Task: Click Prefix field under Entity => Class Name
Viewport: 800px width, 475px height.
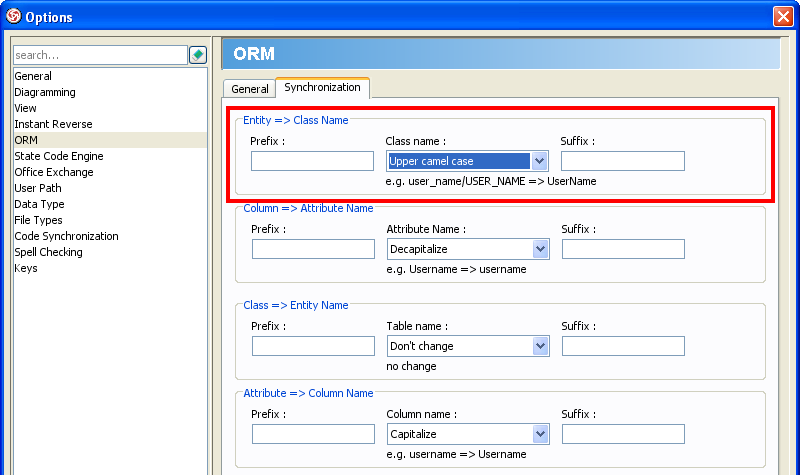Action: 312,161
